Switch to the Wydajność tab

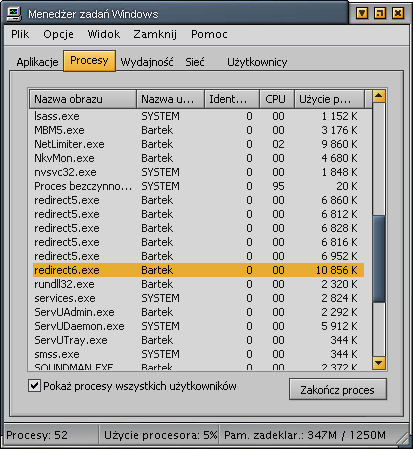tap(147, 62)
